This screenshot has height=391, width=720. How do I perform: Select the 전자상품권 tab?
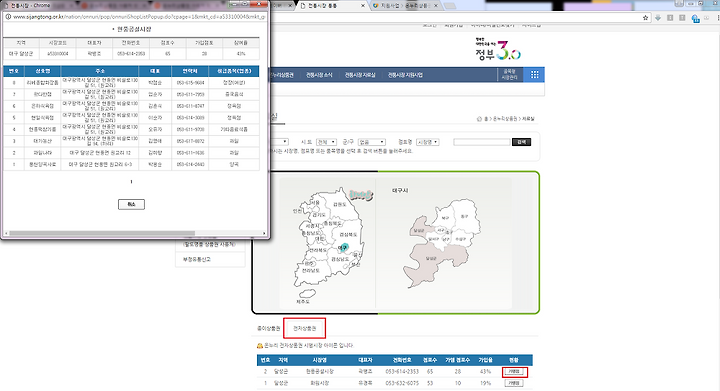(305, 329)
